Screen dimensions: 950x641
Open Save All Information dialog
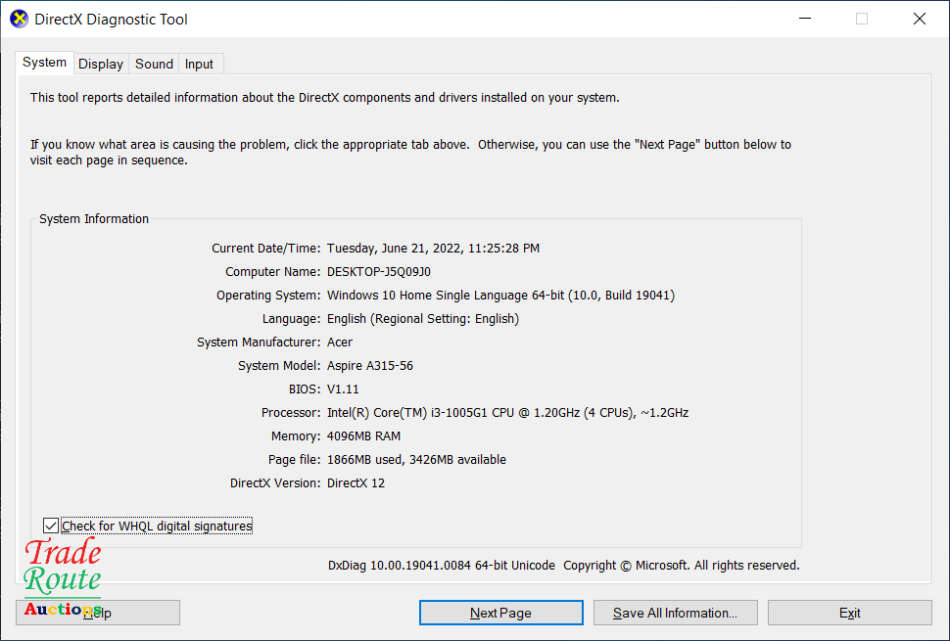(675, 612)
